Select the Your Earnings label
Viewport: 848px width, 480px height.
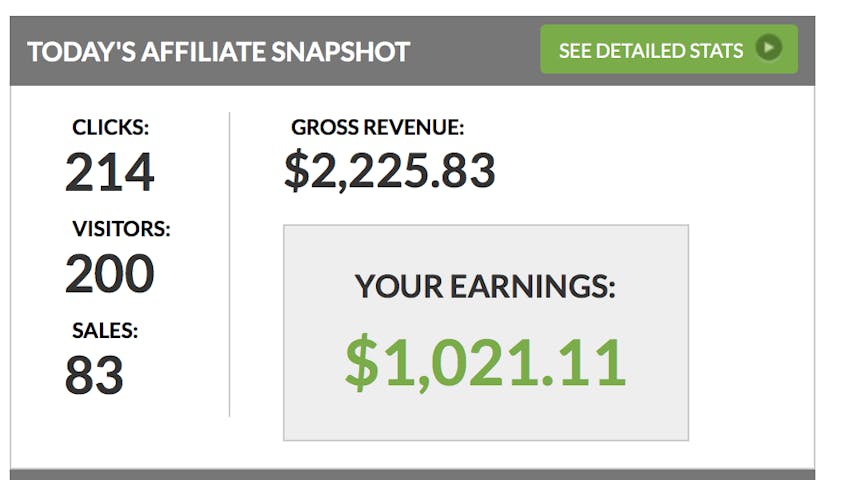tap(485, 287)
